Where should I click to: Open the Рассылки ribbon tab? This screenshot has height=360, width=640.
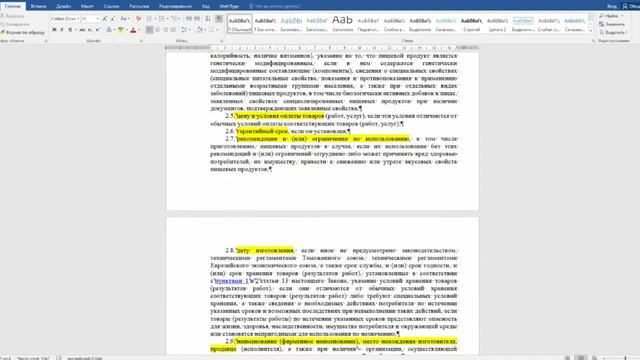click(x=139, y=6)
